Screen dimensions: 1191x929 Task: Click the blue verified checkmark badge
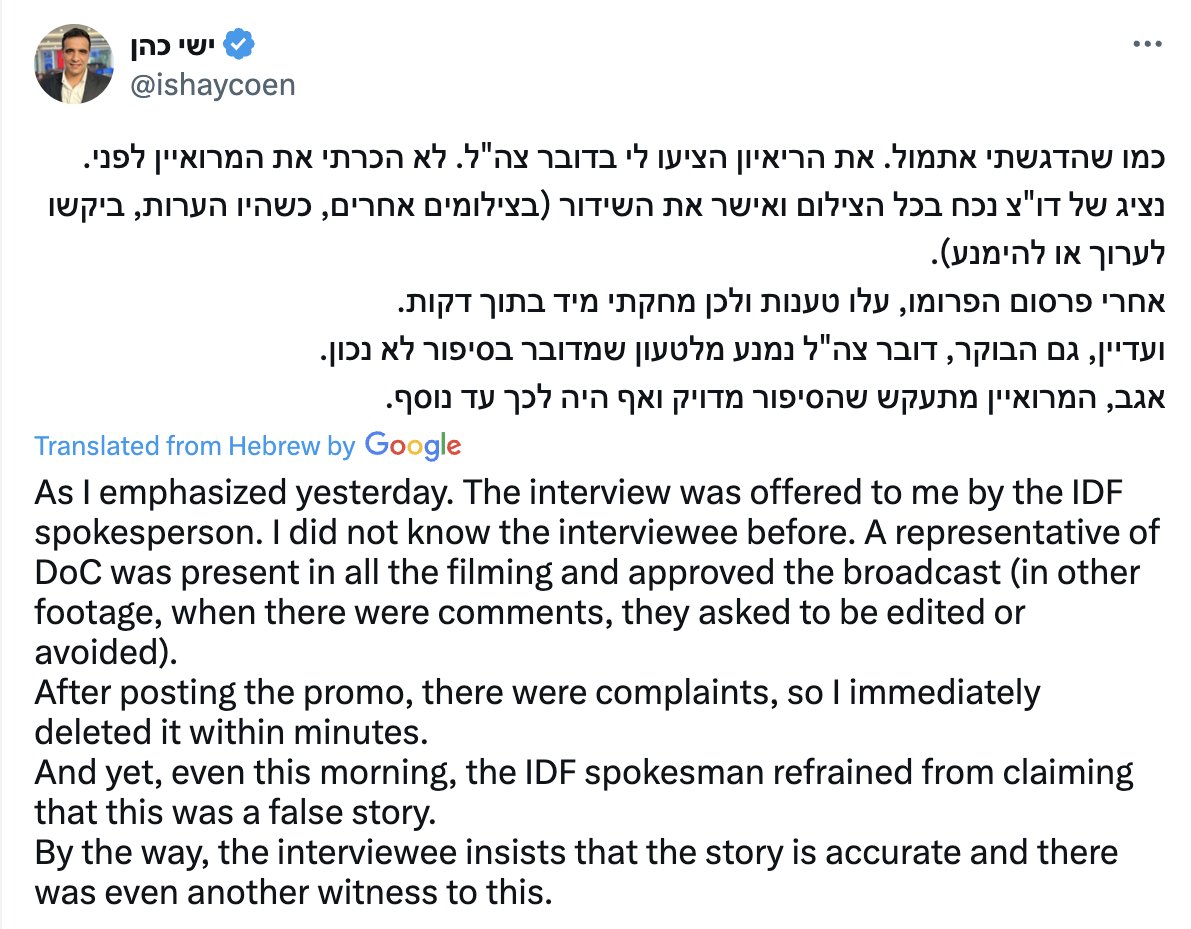(x=240, y=44)
